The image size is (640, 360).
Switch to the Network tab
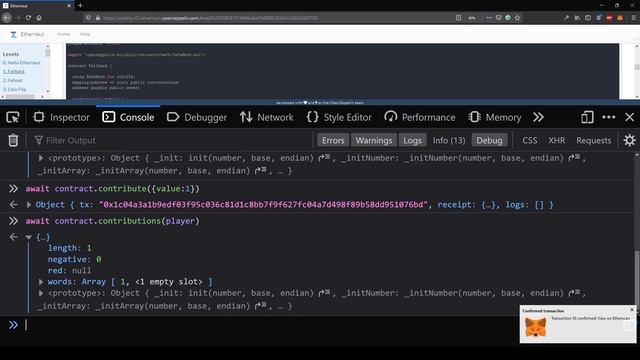pyautogui.click(x=267, y=118)
